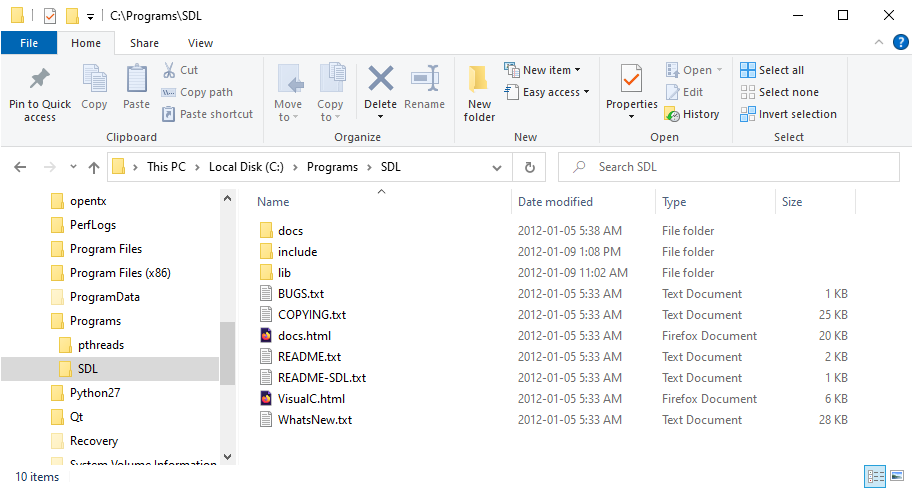913x489 pixels.
Task: Select the opentx folder in tree
Action: 79,201
